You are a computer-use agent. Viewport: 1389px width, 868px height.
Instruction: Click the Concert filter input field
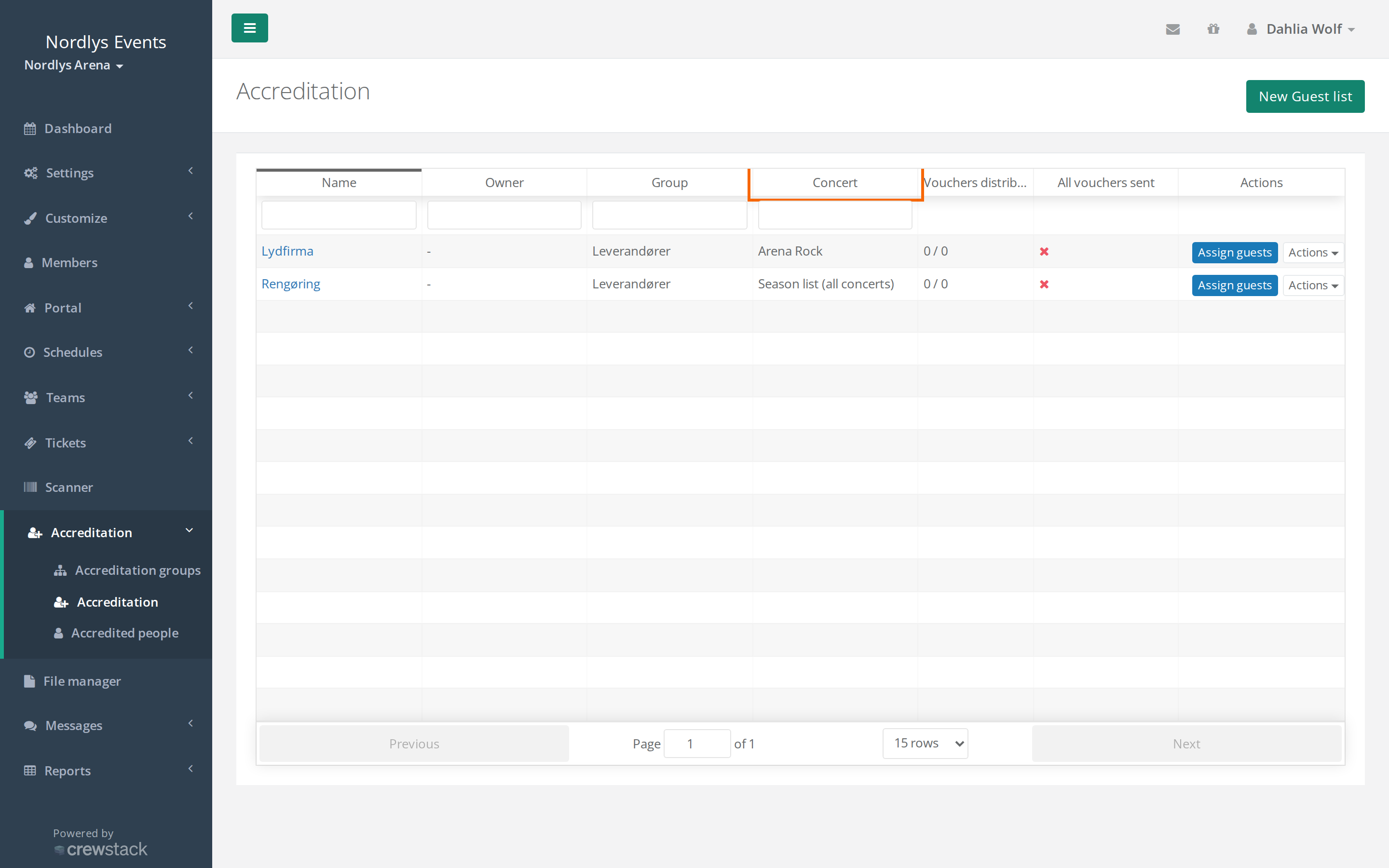[x=834, y=215]
